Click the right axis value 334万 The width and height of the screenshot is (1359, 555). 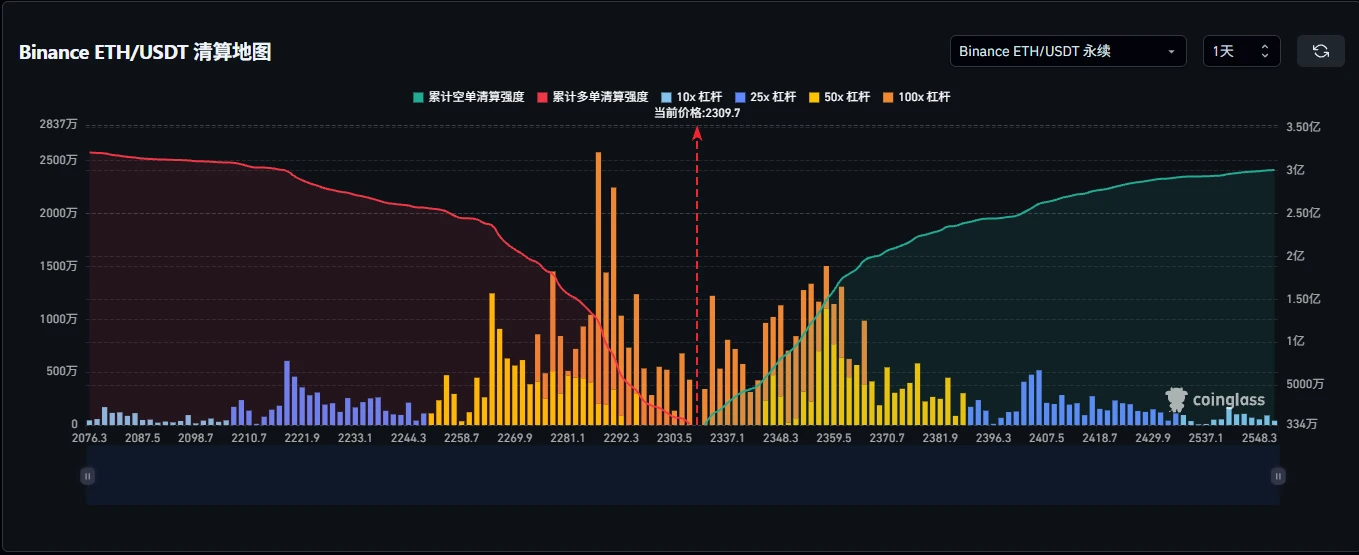[x=1303, y=425]
